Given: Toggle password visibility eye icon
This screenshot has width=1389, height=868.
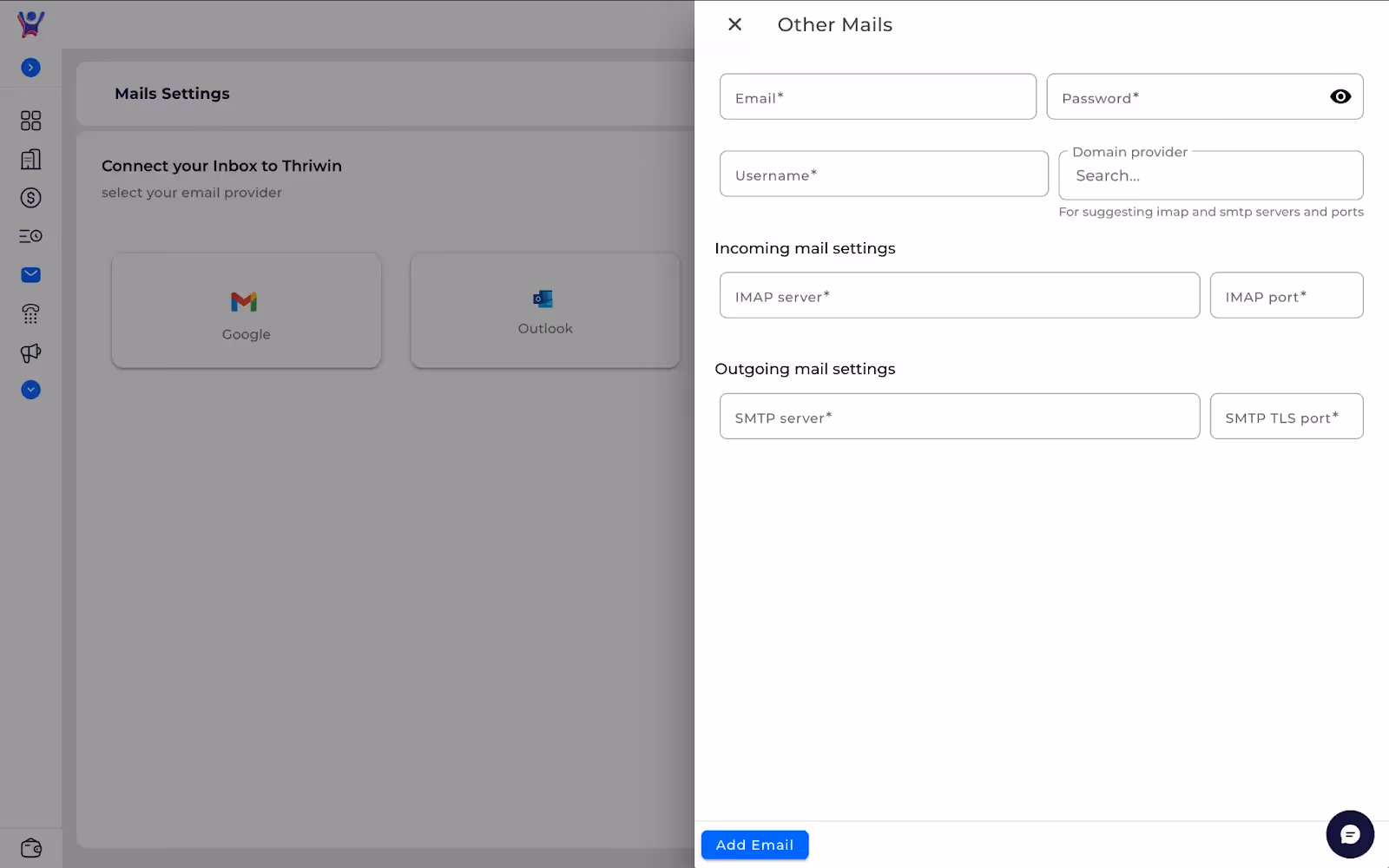Looking at the screenshot, I should pyautogui.click(x=1340, y=96).
